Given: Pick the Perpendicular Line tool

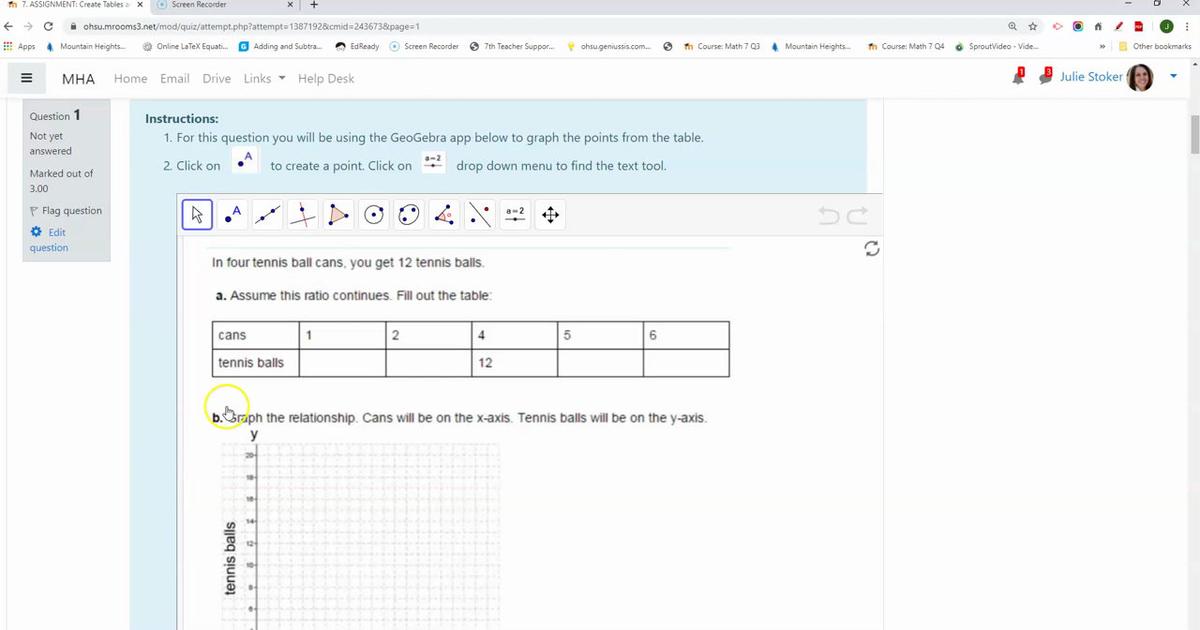Looking at the screenshot, I should (x=303, y=214).
